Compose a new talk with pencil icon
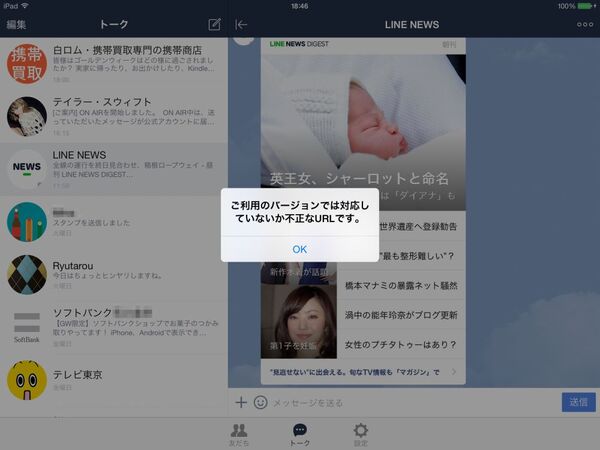Screen dimensions: 600x450 pos(214,24)
